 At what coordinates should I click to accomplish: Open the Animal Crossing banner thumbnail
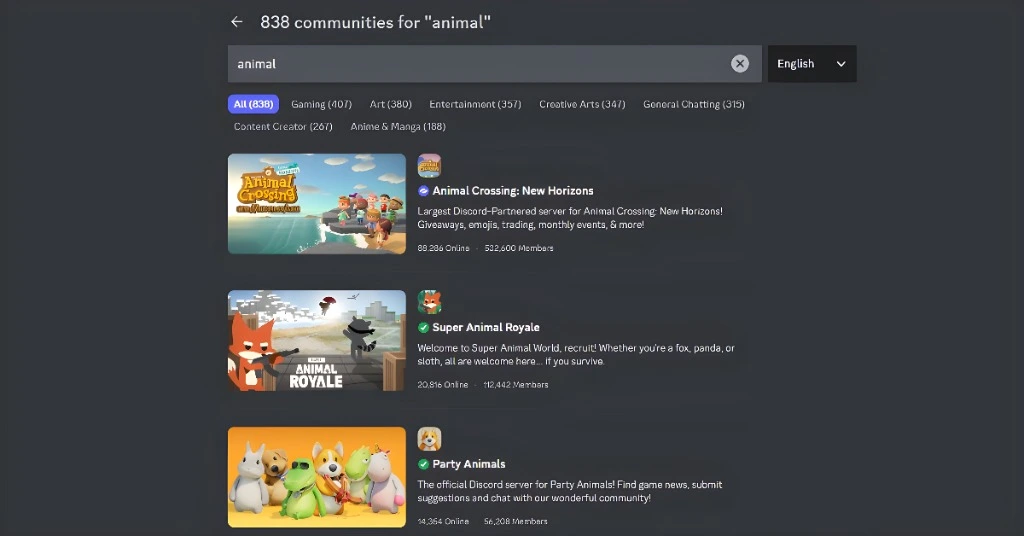pyautogui.click(x=317, y=204)
